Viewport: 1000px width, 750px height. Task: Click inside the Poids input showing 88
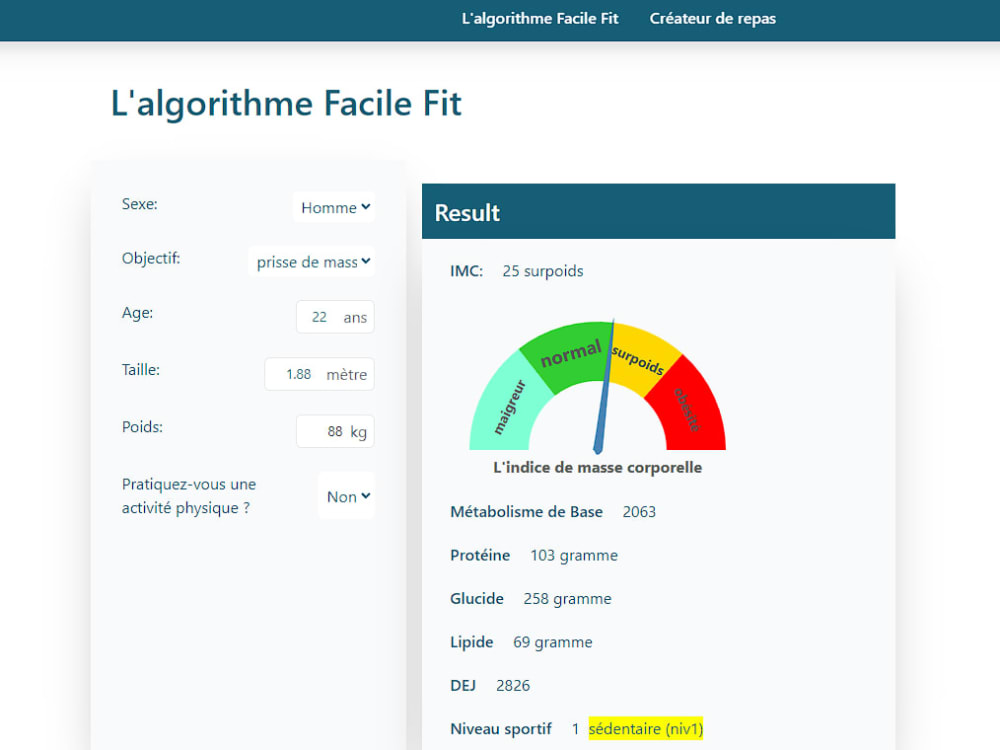[327, 431]
